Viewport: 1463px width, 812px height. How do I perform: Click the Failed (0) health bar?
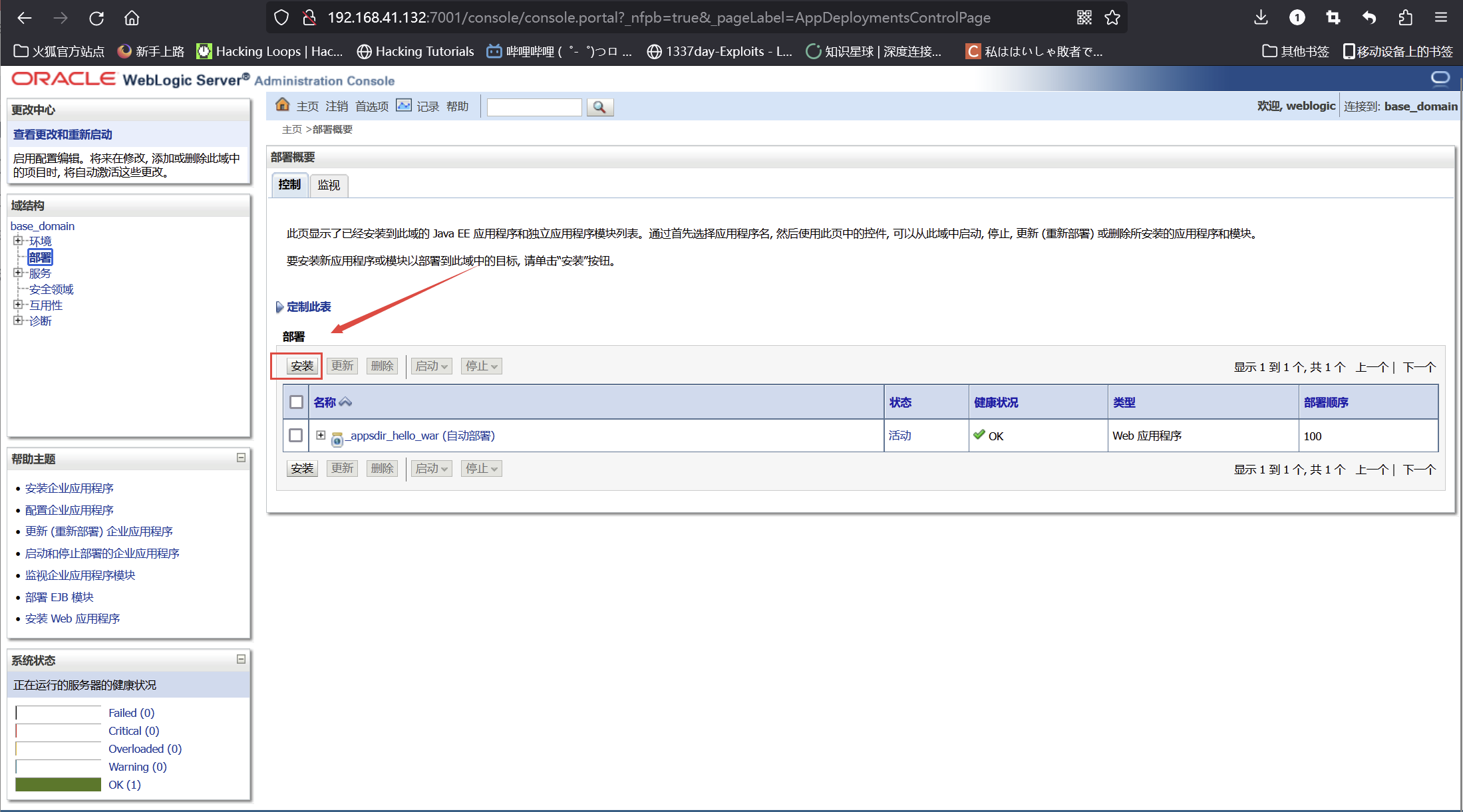(x=59, y=713)
